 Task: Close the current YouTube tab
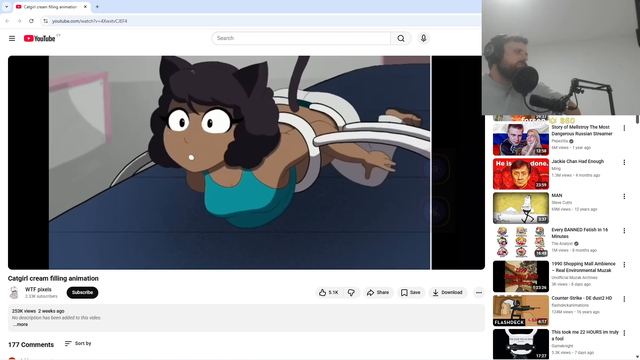click(x=85, y=7)
